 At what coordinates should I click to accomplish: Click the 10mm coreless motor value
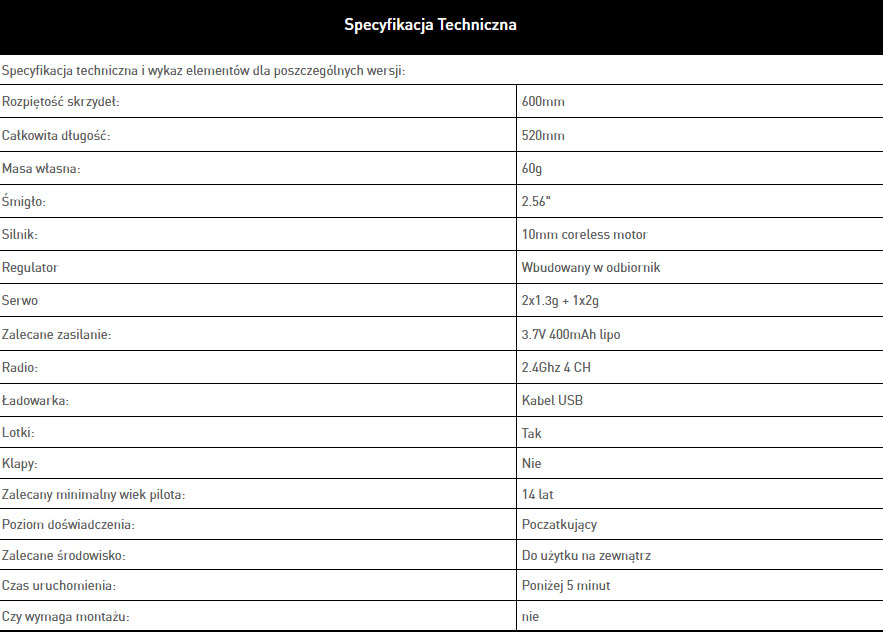(584, 234)
